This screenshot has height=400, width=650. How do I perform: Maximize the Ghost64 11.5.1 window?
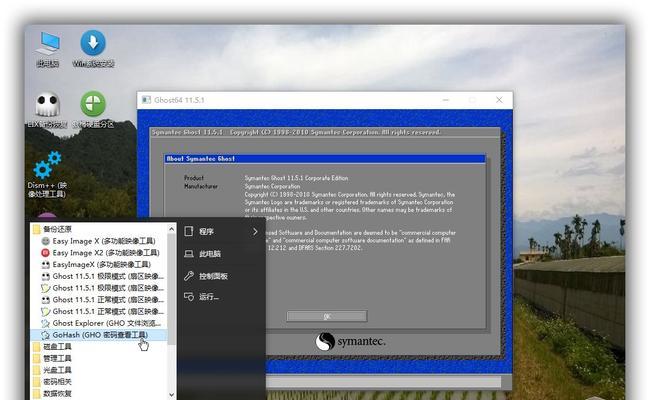472,100
